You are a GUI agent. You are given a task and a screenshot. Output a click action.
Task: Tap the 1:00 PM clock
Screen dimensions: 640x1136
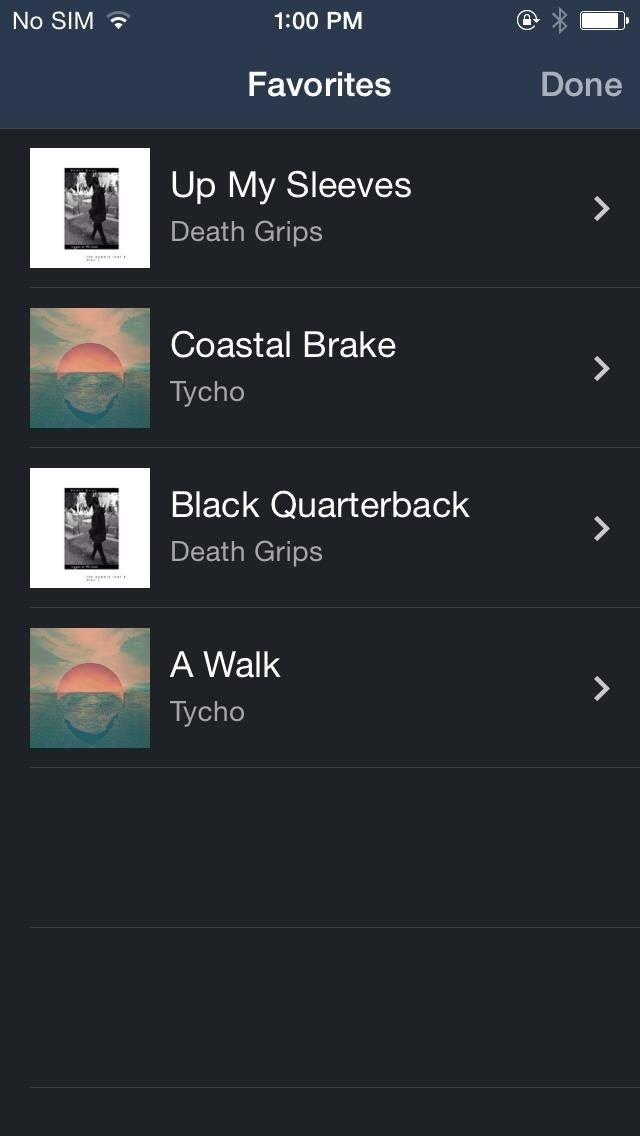coord(318,20)
